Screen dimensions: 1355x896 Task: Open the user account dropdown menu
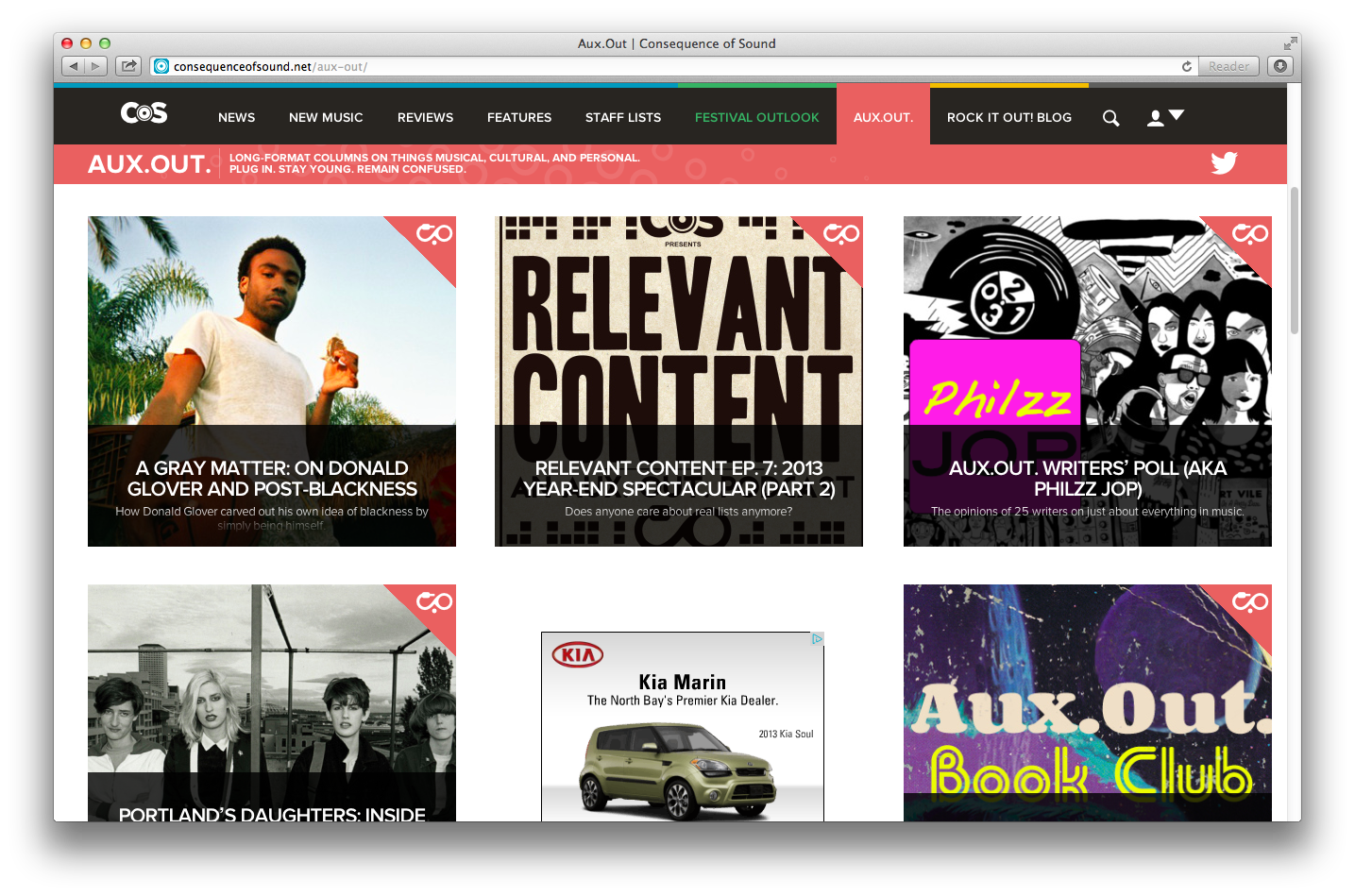pyautogui.click(x=1165, y=117)
